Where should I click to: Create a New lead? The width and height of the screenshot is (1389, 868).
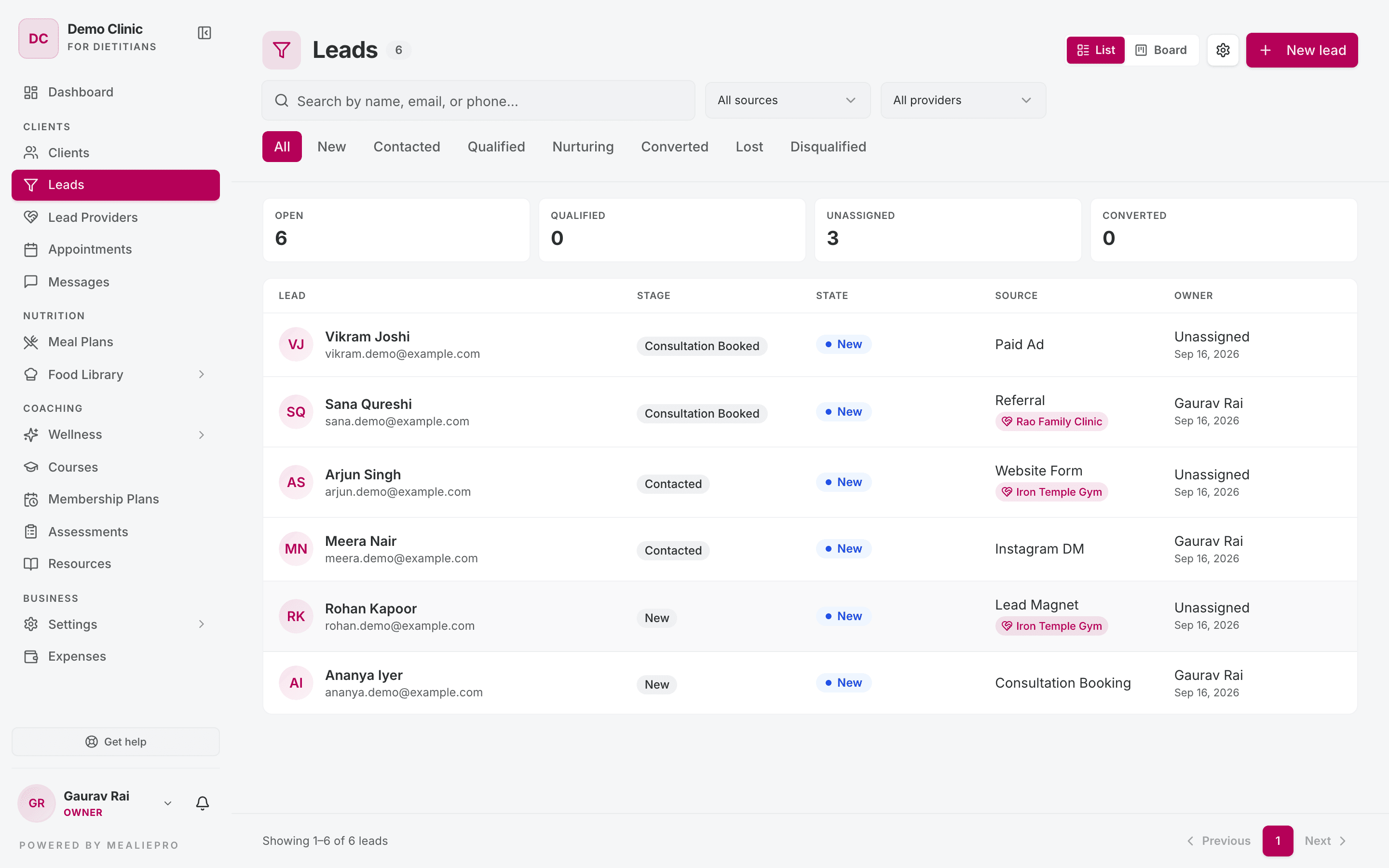[x=1302, y=50]
